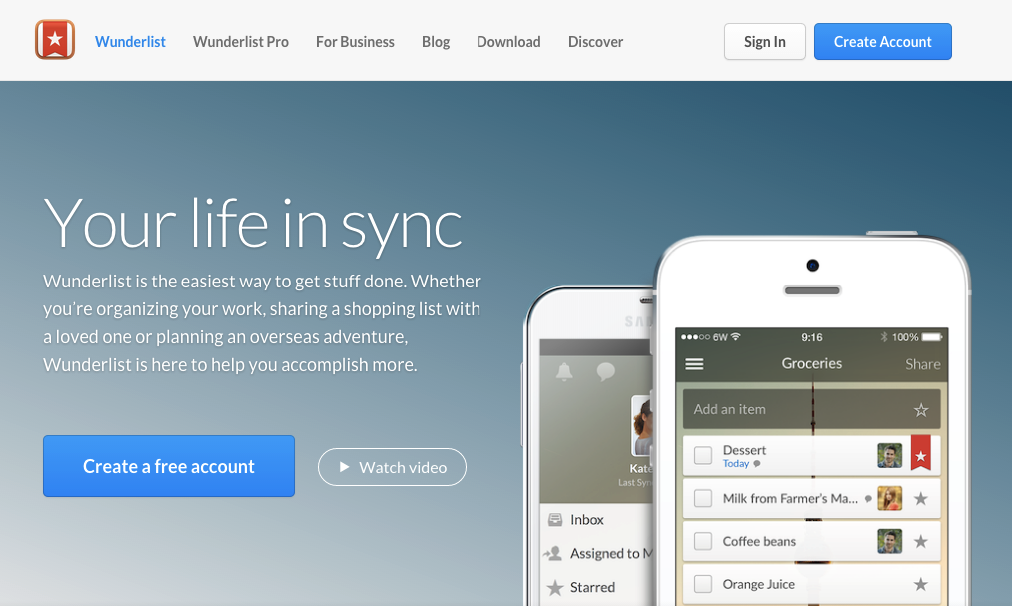Tap the speech bubble icon on back phone

pos(605,371)
